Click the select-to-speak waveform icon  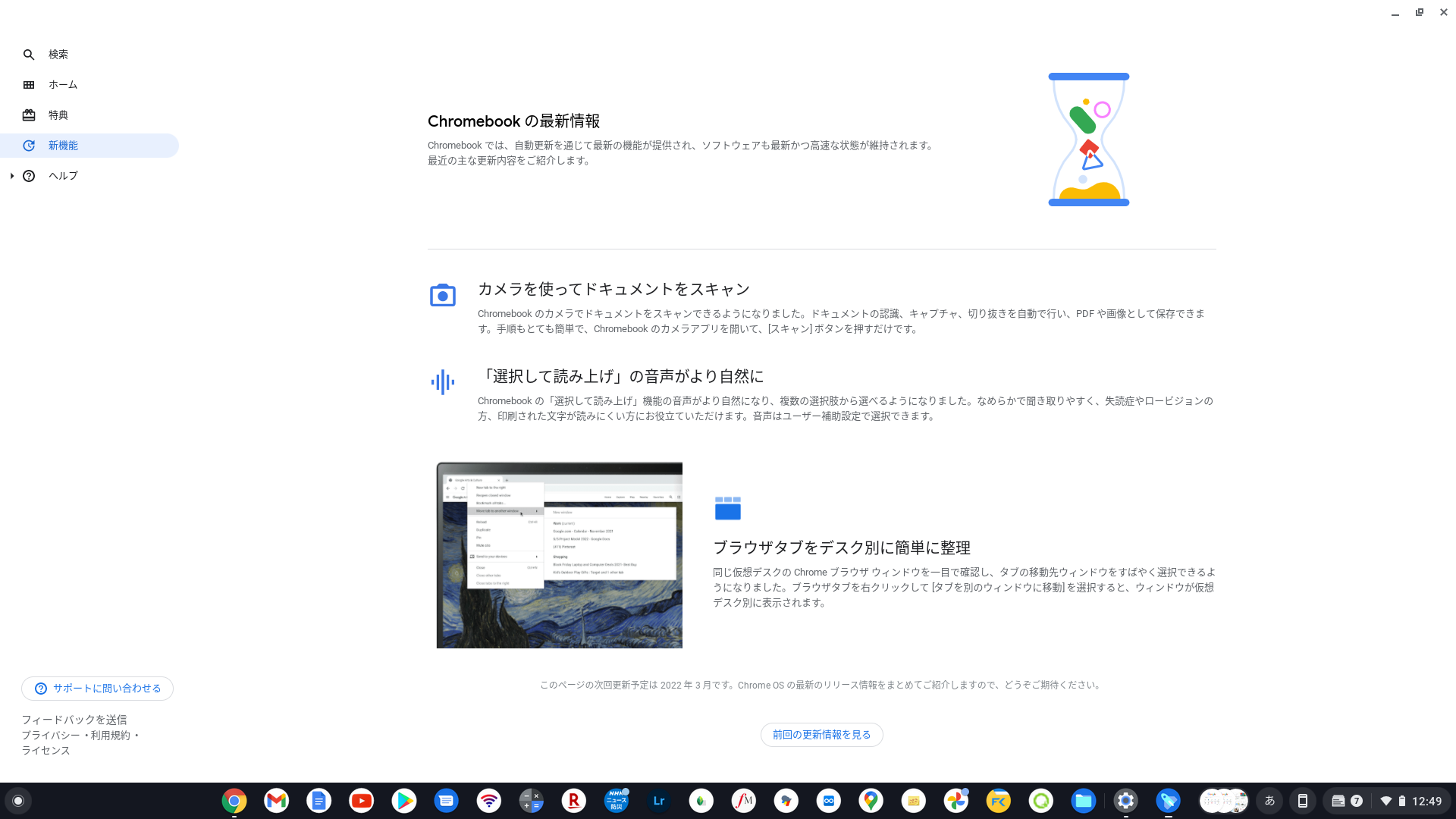pos(443,382)
